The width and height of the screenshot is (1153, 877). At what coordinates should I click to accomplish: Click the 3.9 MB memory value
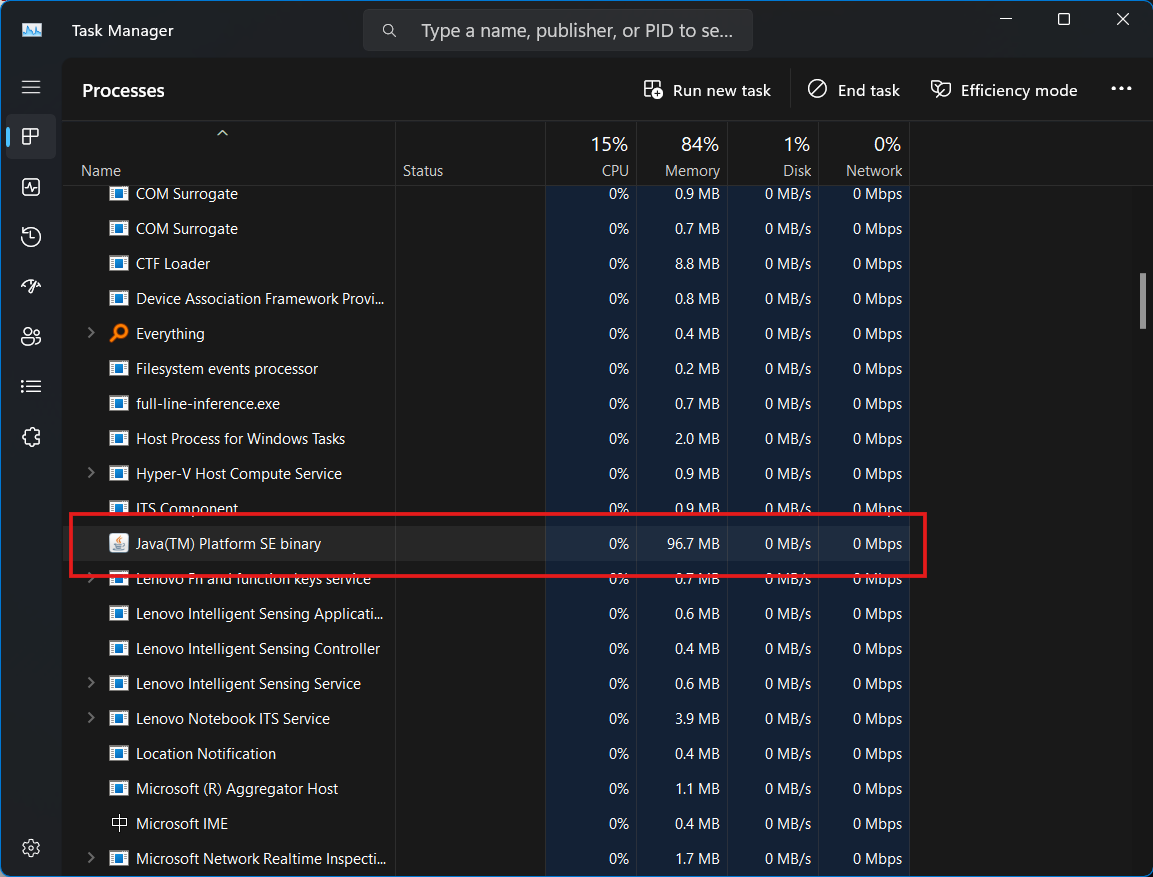(x=697, y=718)
